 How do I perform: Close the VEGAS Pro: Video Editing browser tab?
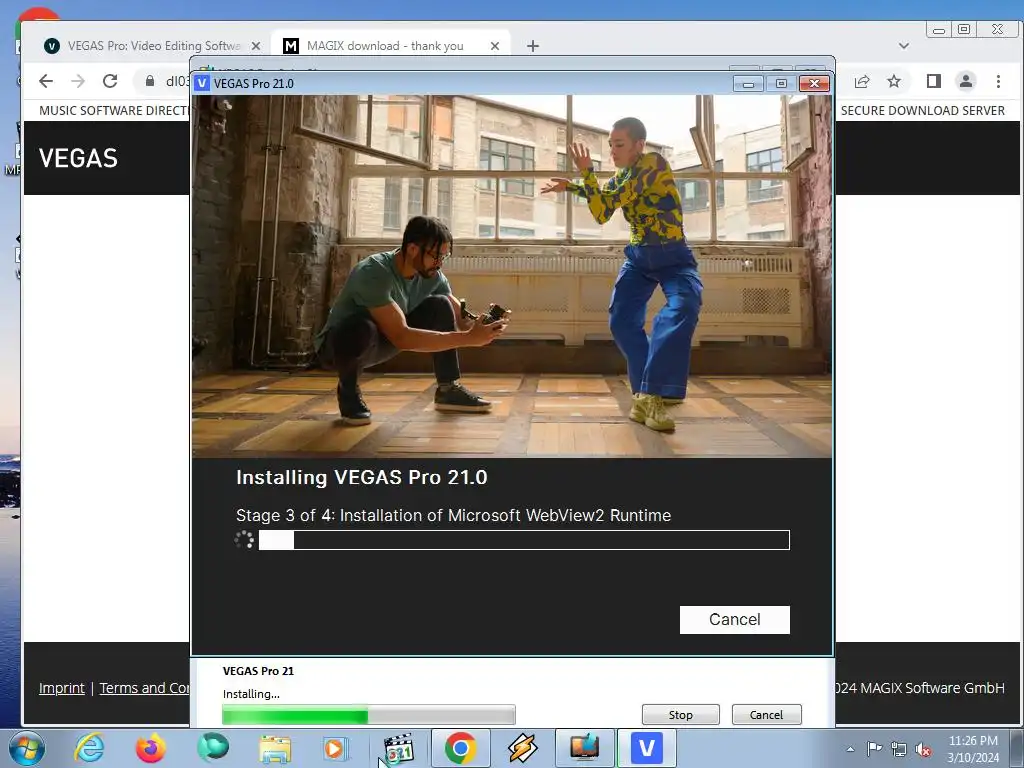point(256,46)
